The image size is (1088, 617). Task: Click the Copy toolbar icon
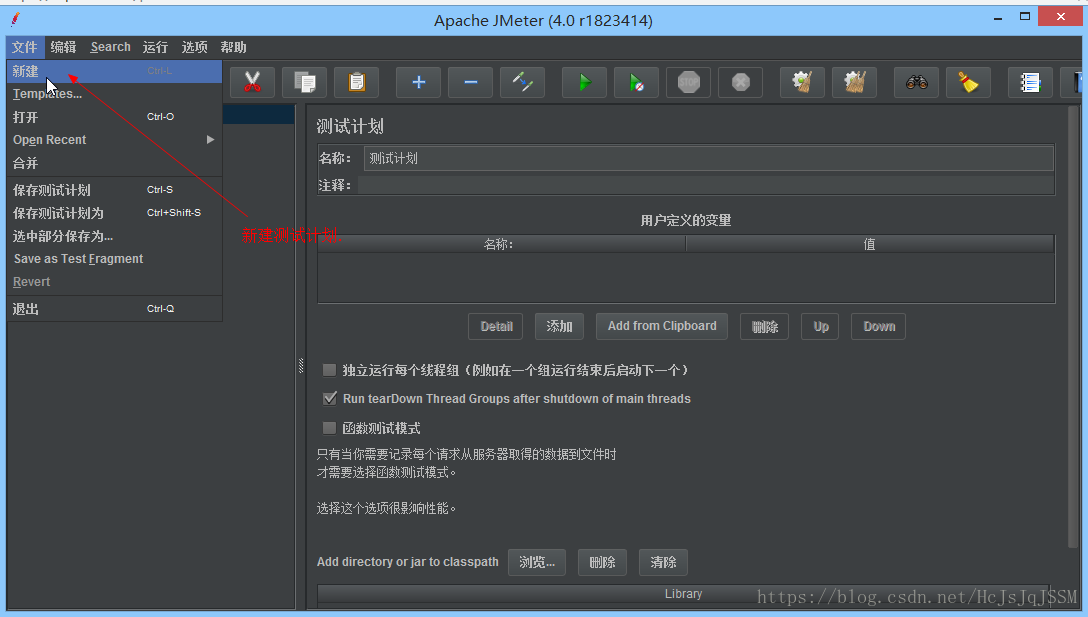click(305, 83)
